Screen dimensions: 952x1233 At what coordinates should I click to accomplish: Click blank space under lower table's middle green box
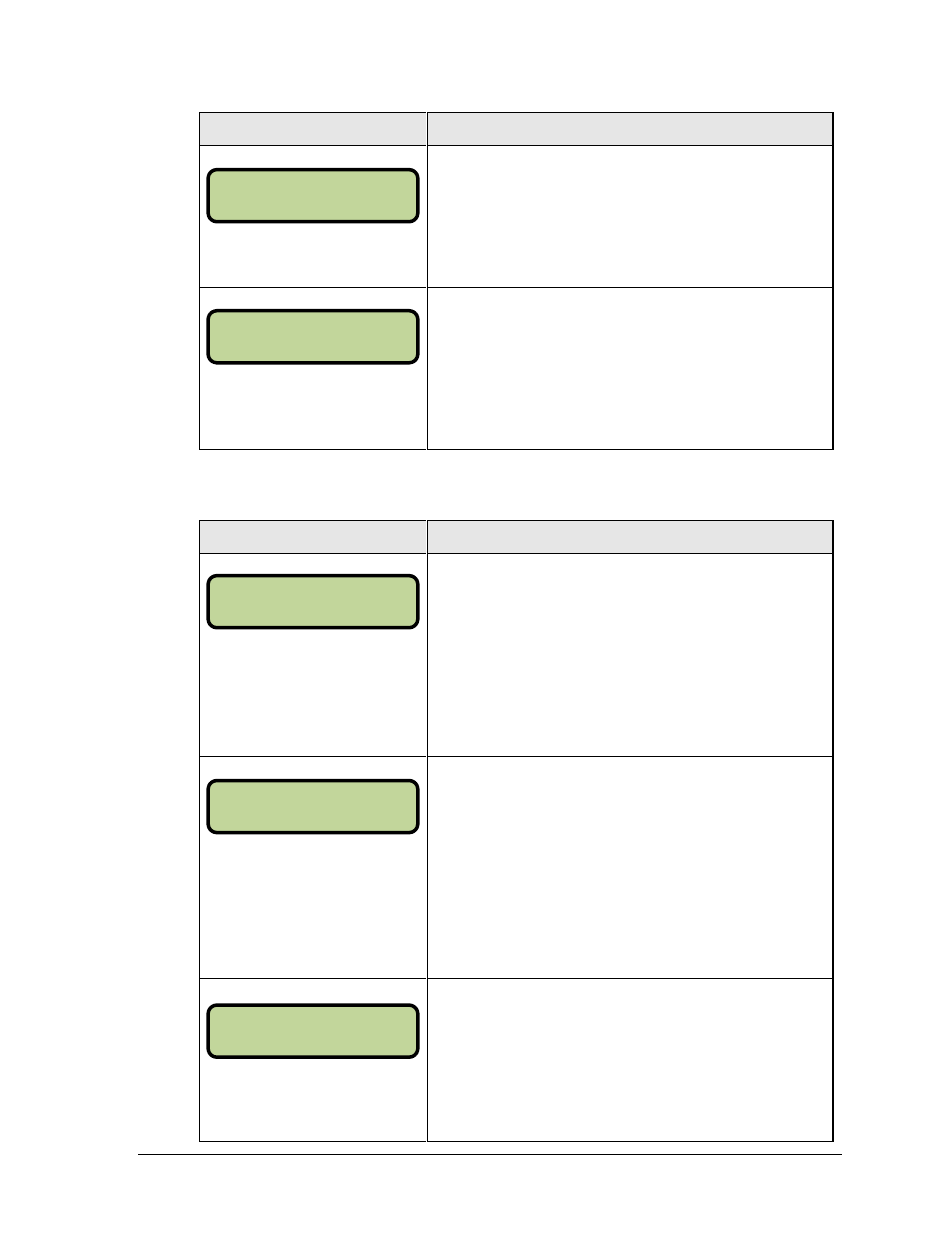pyautogui.click(x=312, y=907)
